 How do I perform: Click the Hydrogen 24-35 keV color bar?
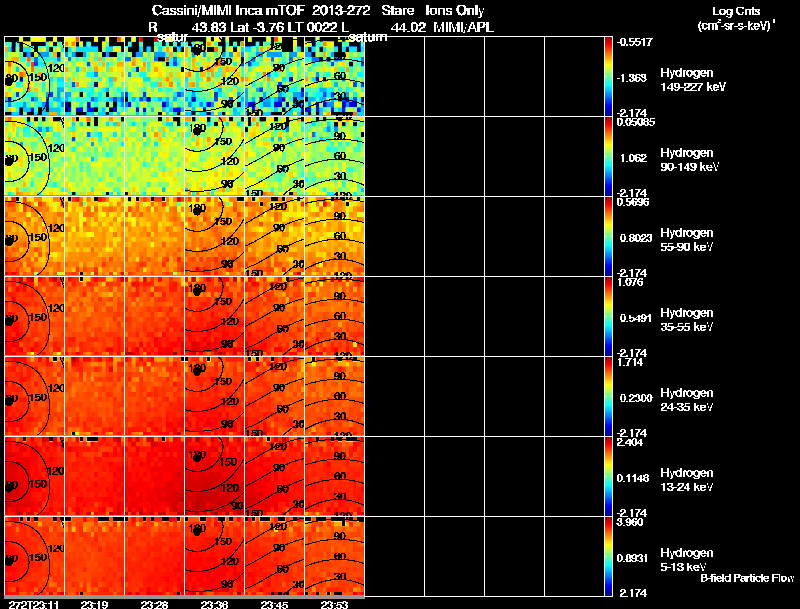(608, 397)
